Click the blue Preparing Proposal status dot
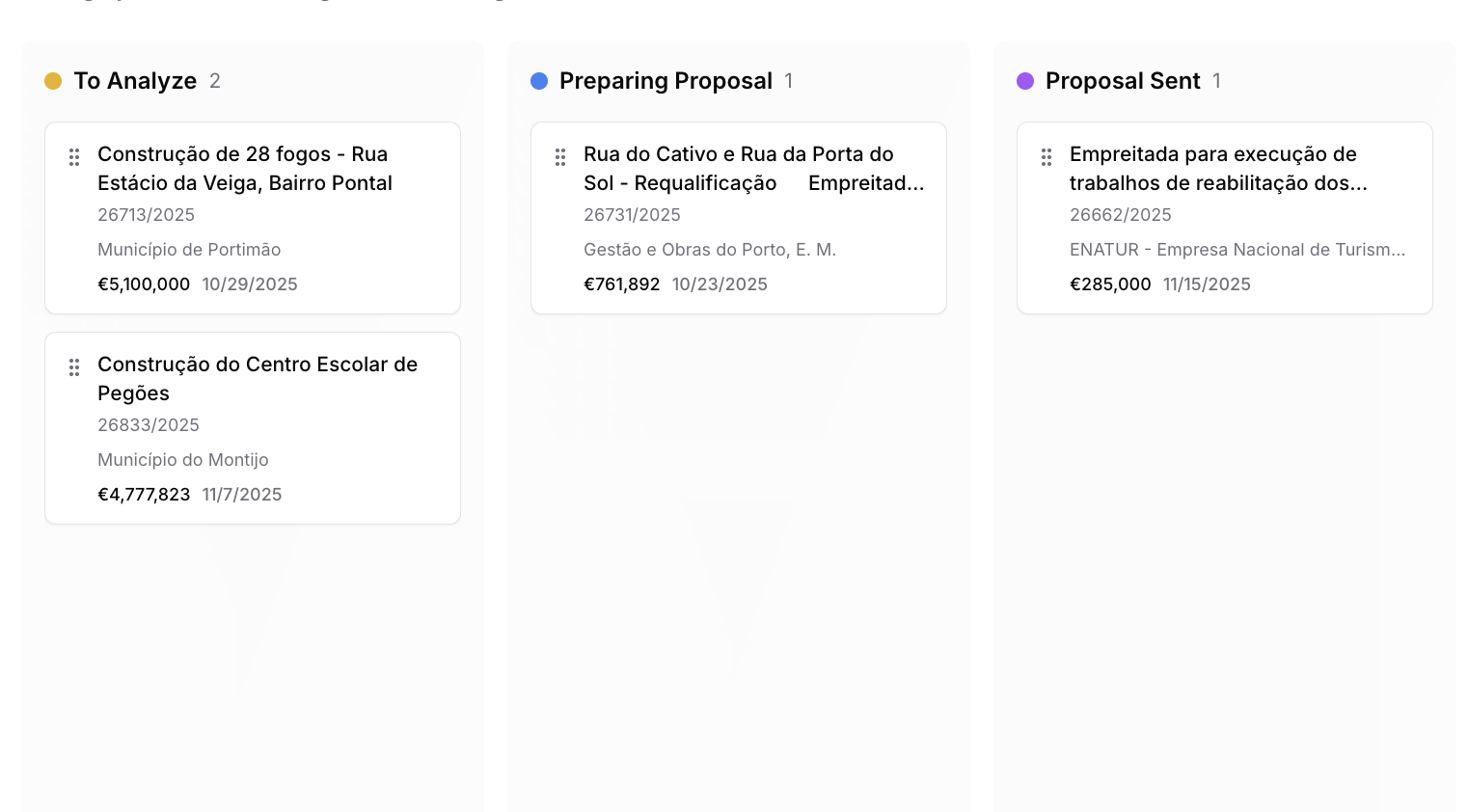1468x812 pixels. tap(539, 81)
